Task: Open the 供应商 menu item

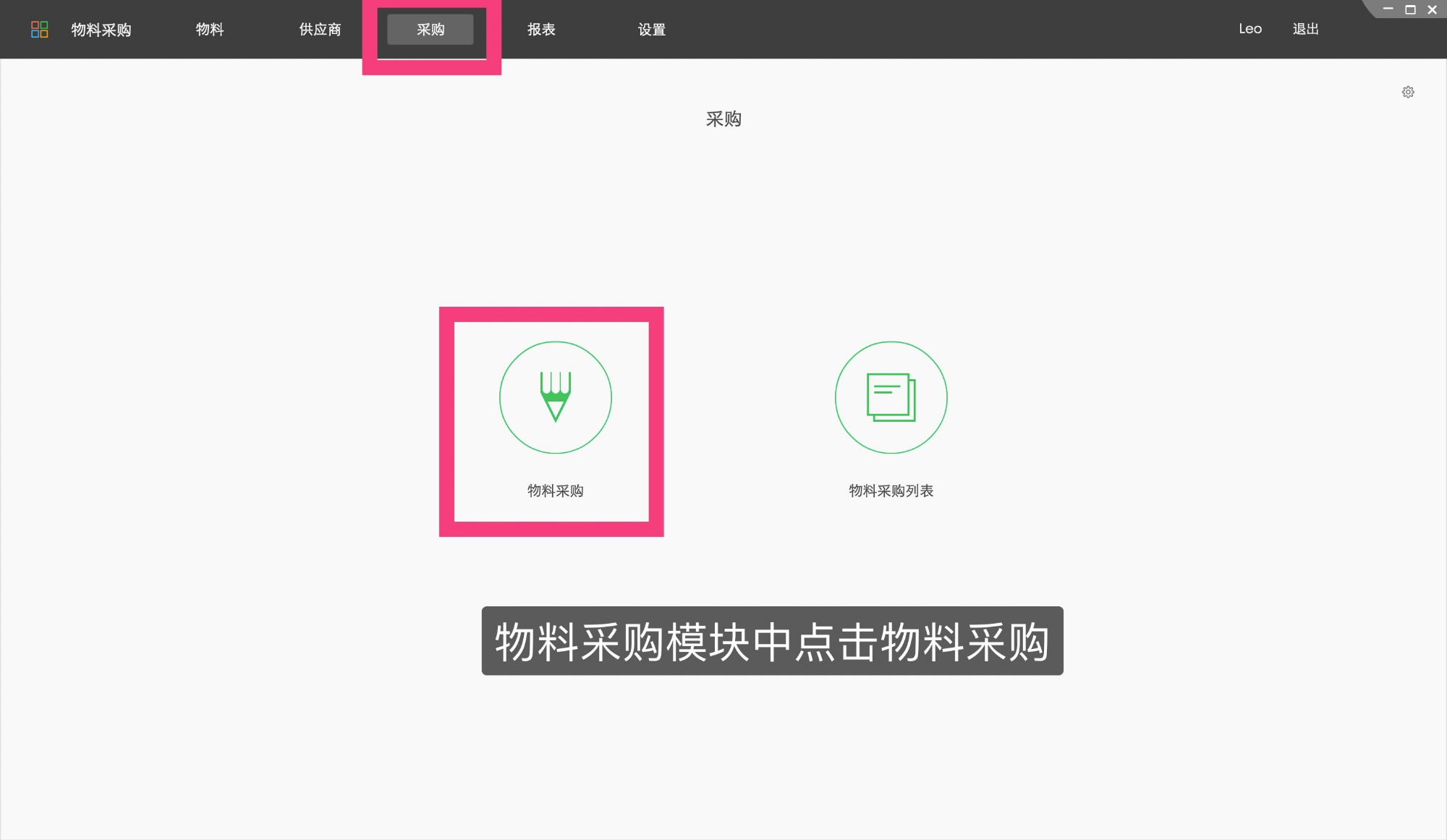Action: point(318,29)
